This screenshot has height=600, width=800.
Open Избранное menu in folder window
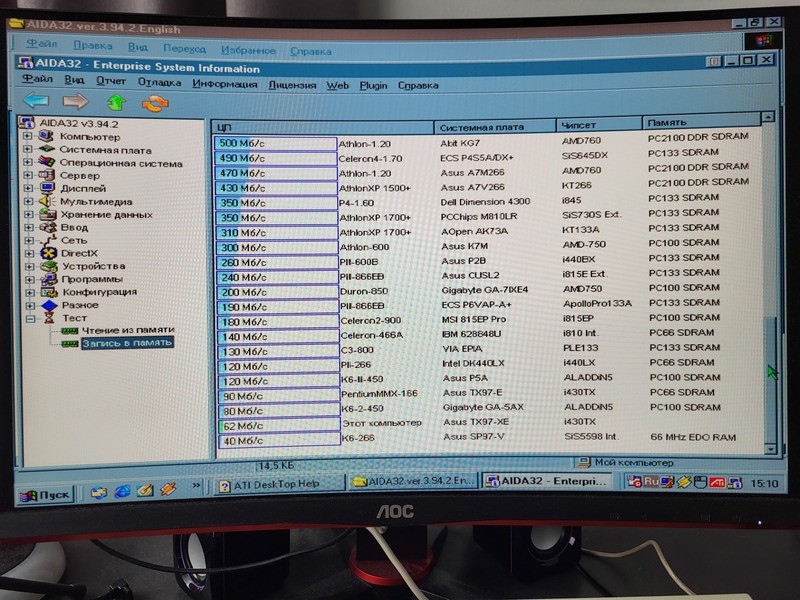click(x=248, y=50)
